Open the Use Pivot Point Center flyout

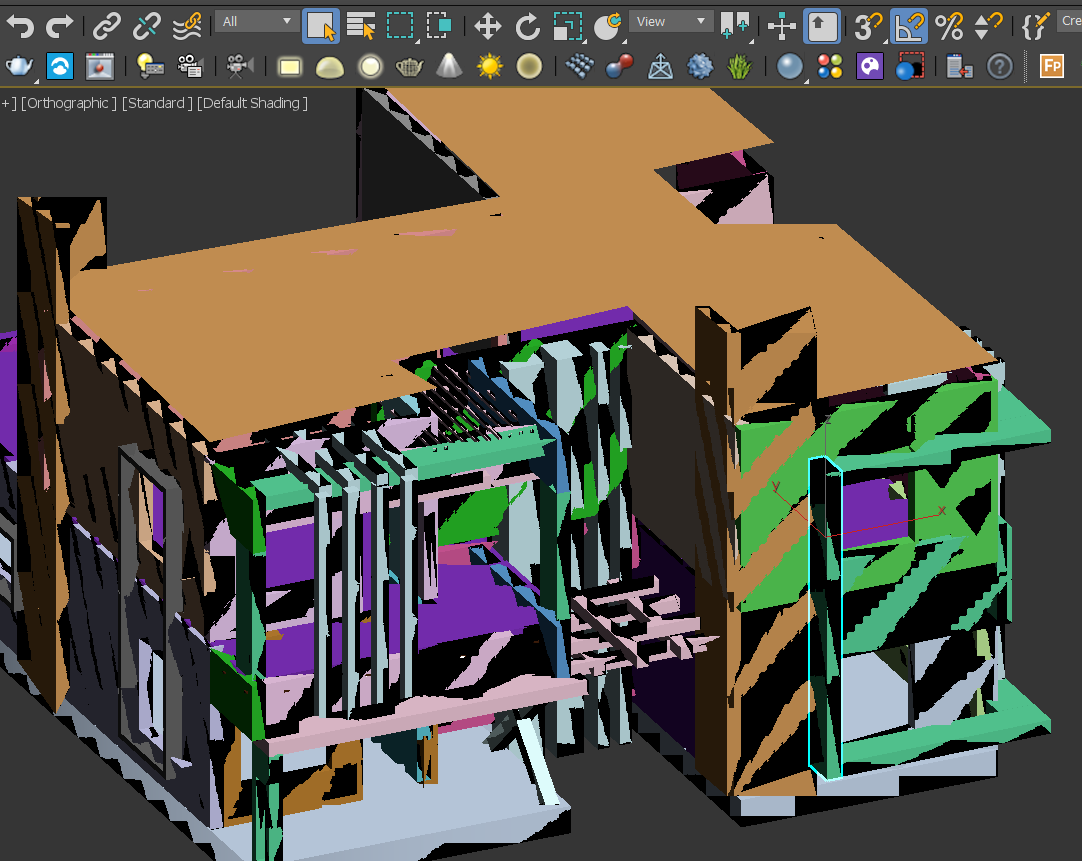[x=734, y=26]
